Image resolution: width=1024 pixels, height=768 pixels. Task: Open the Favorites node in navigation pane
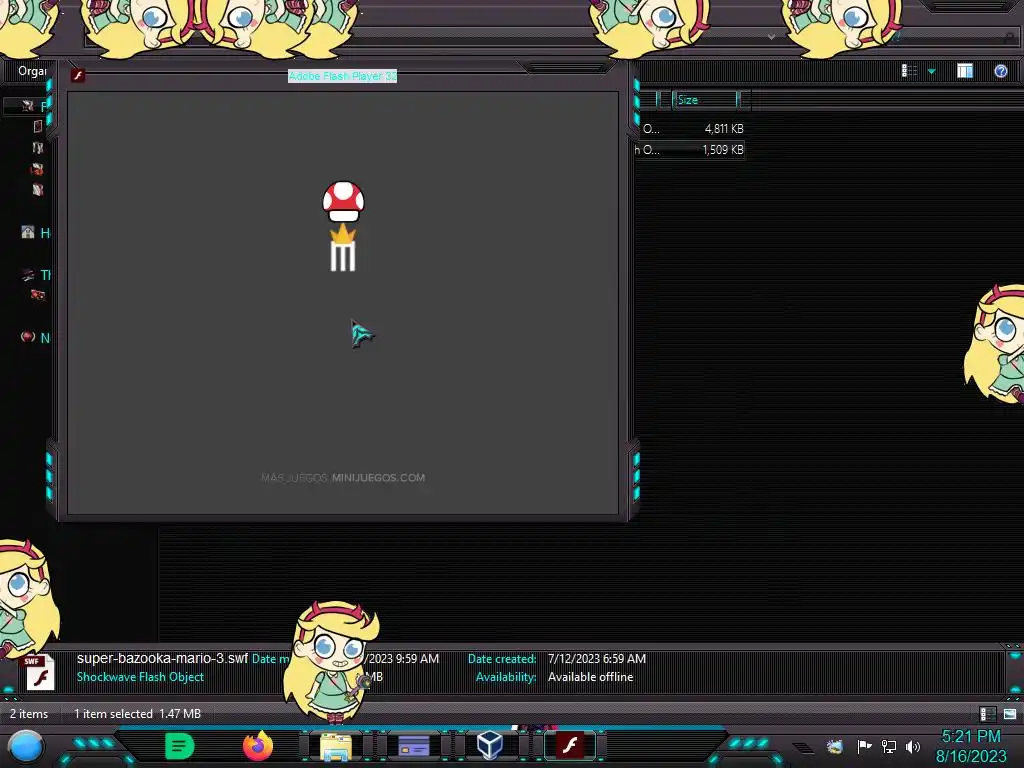pyautogui.click(x=29, y=106)
